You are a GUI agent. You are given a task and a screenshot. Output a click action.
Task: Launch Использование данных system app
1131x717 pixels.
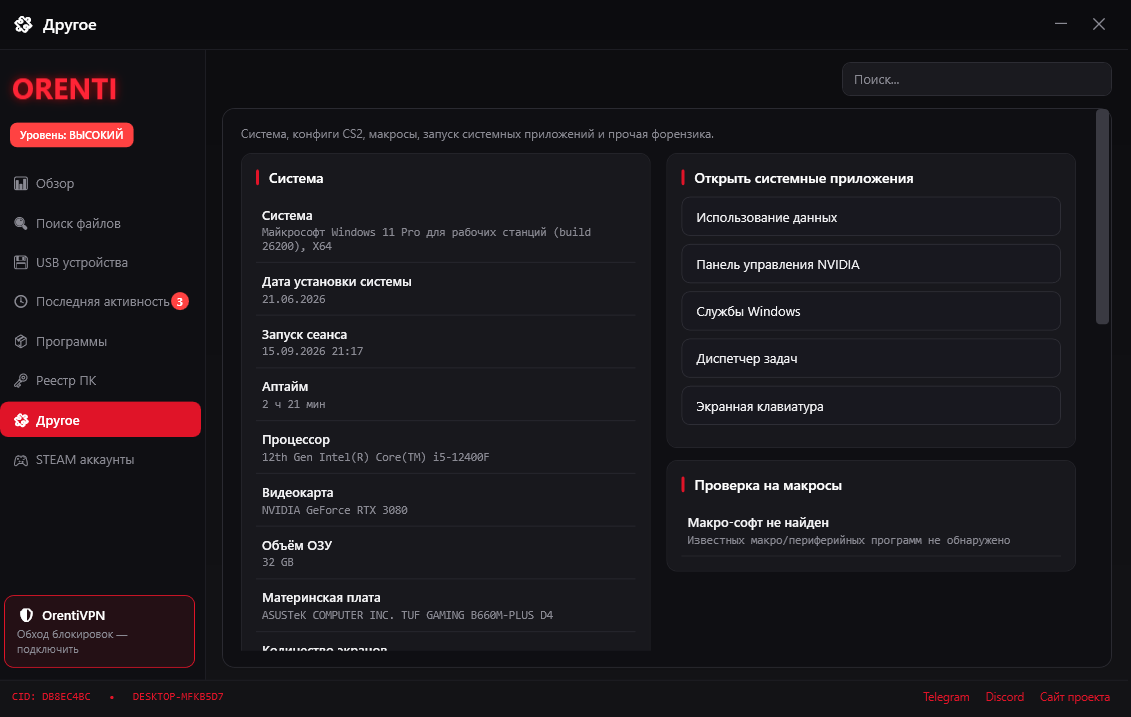871,217
